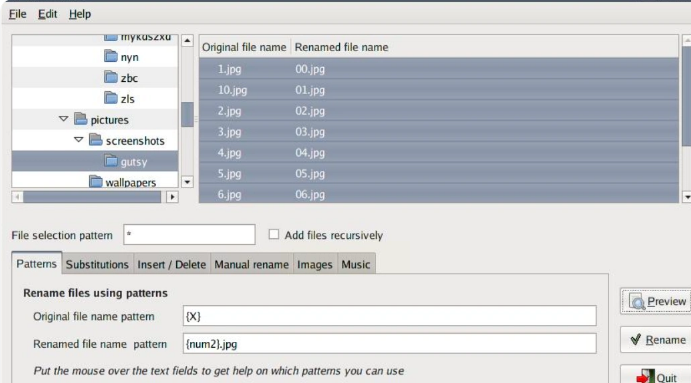Switch to the Substitutions tab
The image size is (691, 383).
pos(97,264)
